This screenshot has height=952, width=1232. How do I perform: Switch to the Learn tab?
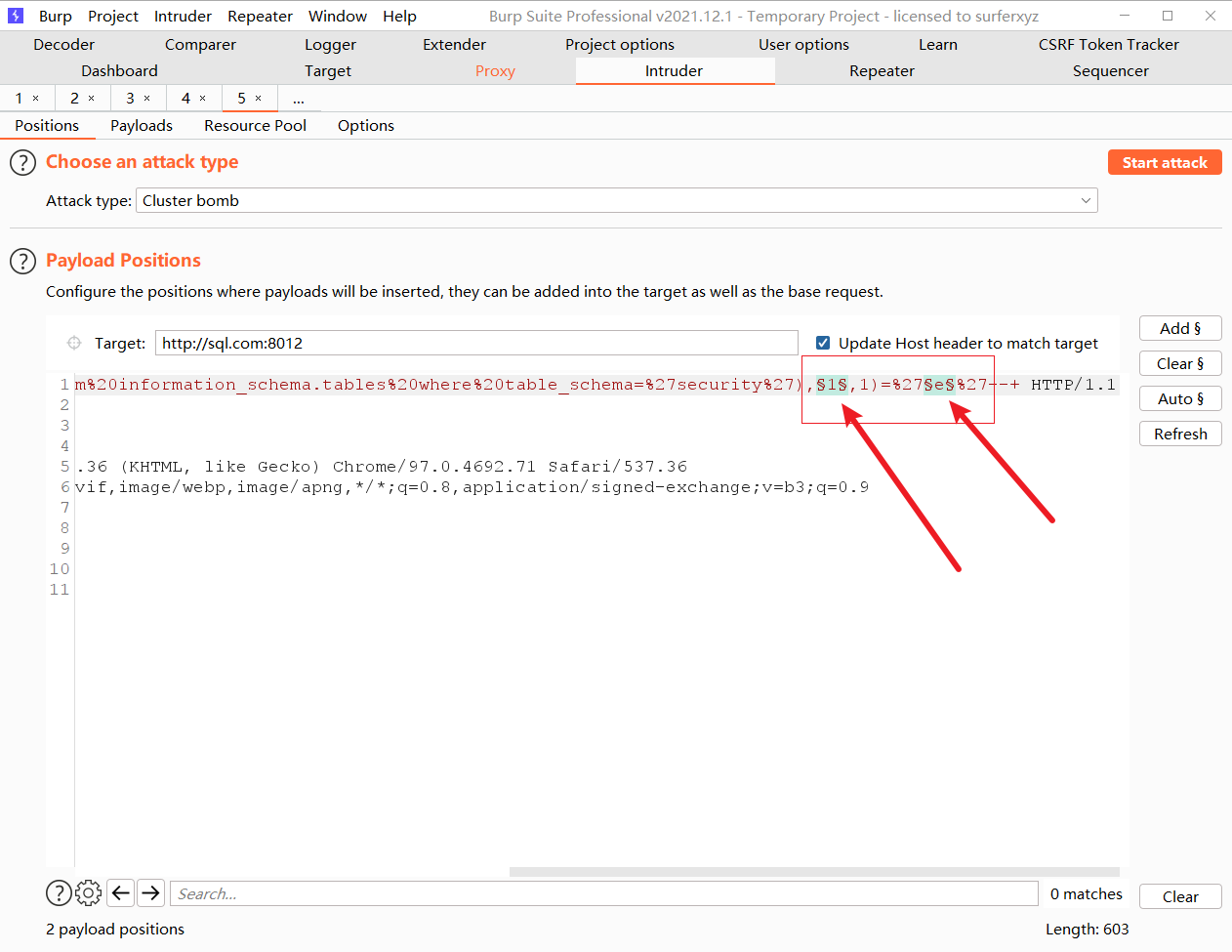(938, 45)
